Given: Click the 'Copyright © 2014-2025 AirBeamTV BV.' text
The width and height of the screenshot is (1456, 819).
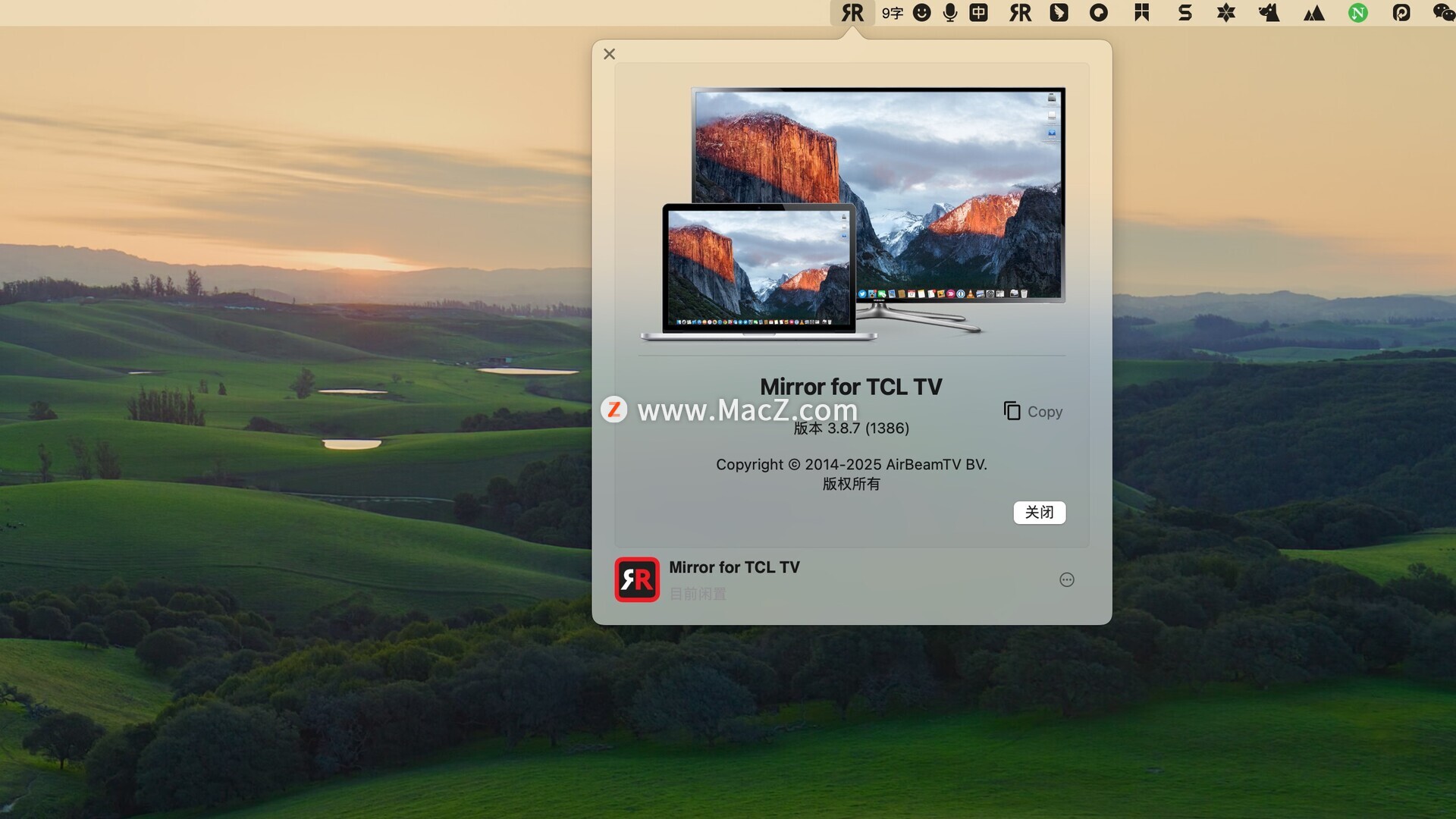Looking at the screenshot, I should tap(852, 465).
